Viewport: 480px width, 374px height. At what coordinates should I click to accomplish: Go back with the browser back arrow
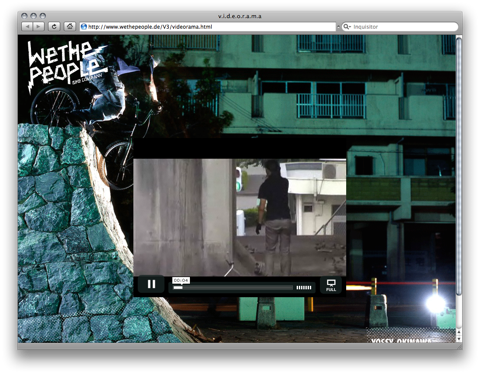(x=27, y=26)
